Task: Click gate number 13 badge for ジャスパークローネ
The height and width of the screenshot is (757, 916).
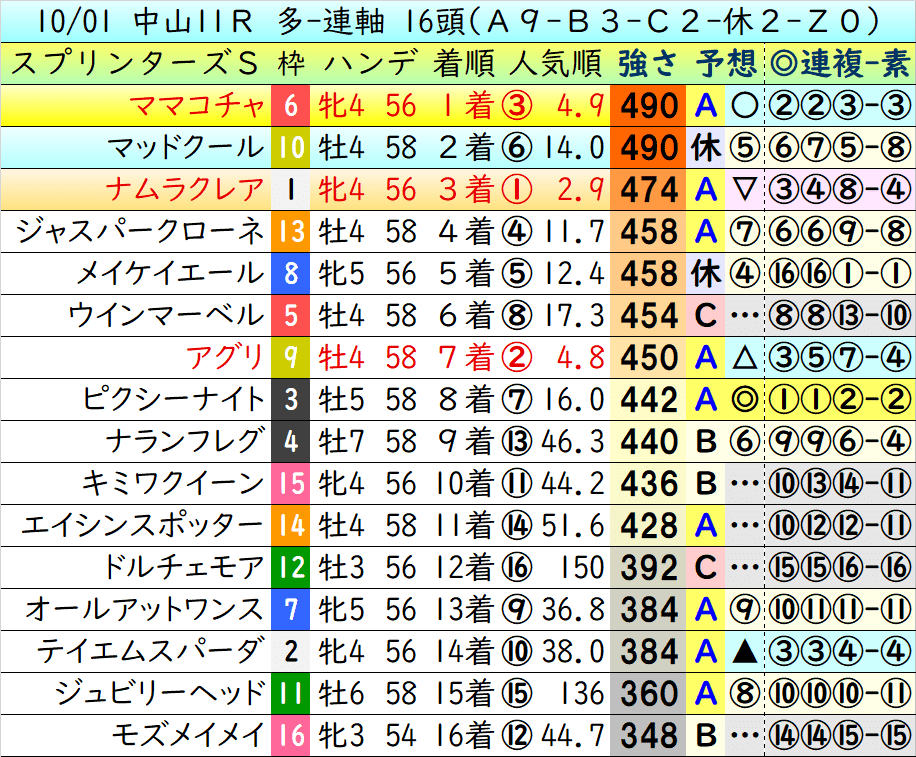Action: point(290,232)
